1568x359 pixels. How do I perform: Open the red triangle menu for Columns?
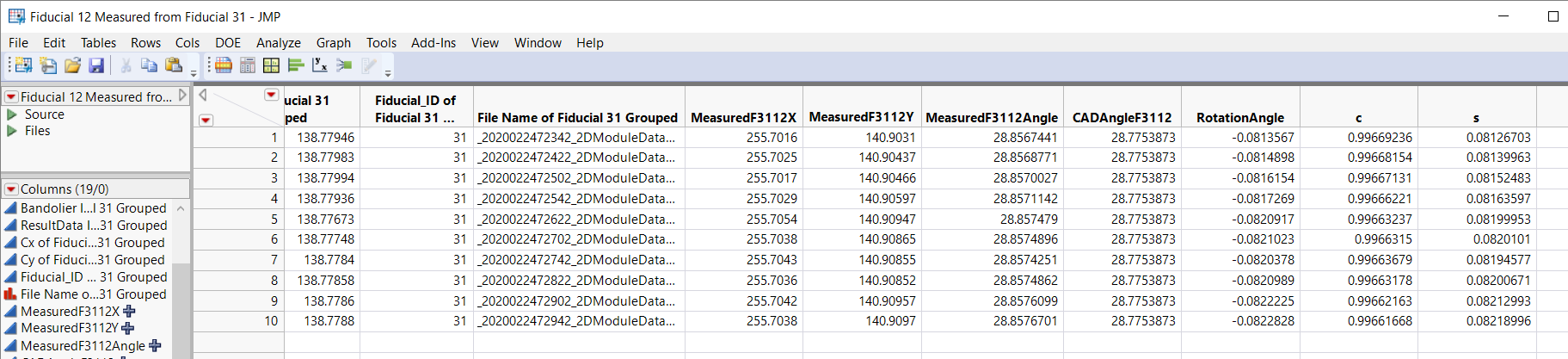pos(11,189)
